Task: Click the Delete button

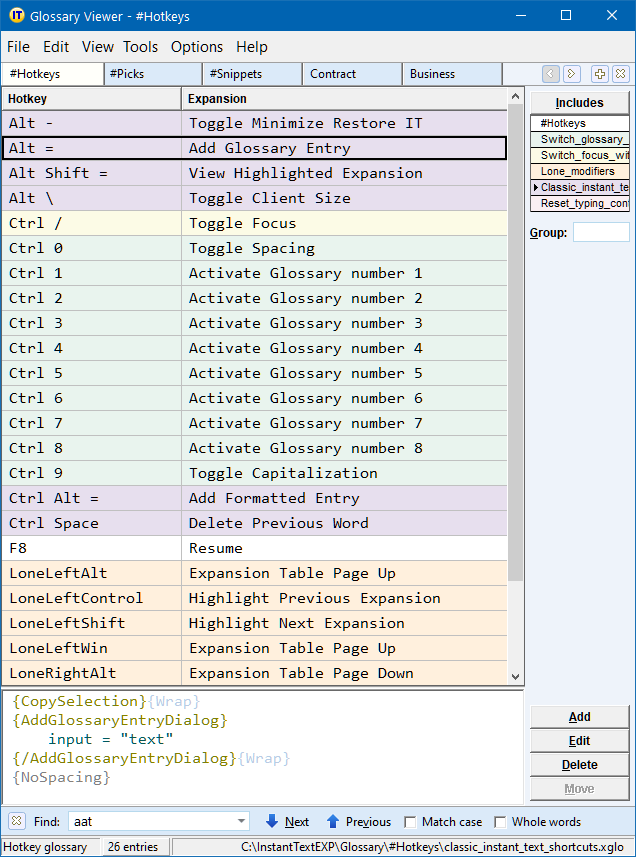Action: click(x=579, y=765)
